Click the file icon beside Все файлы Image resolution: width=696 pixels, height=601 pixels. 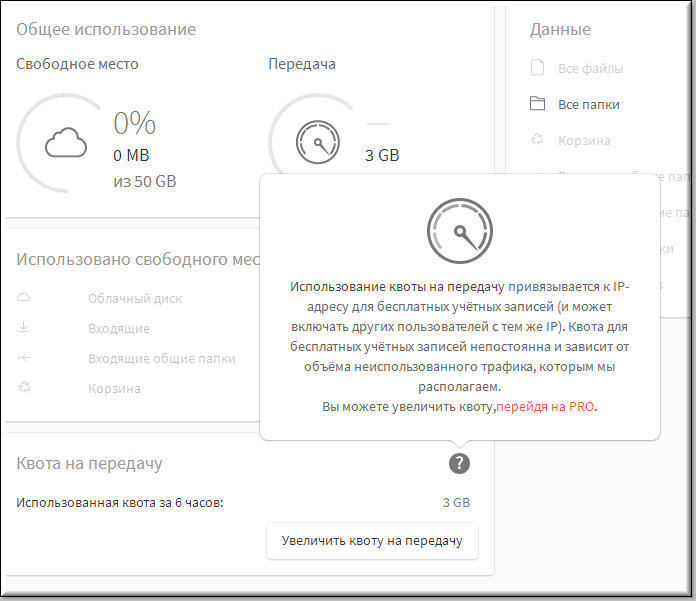point(537,68)
